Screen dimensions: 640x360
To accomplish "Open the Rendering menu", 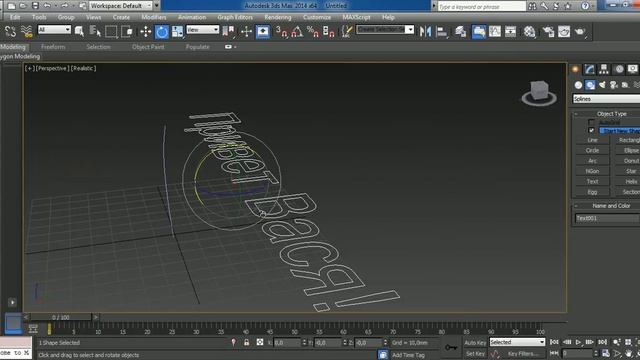I will [278, 17].
